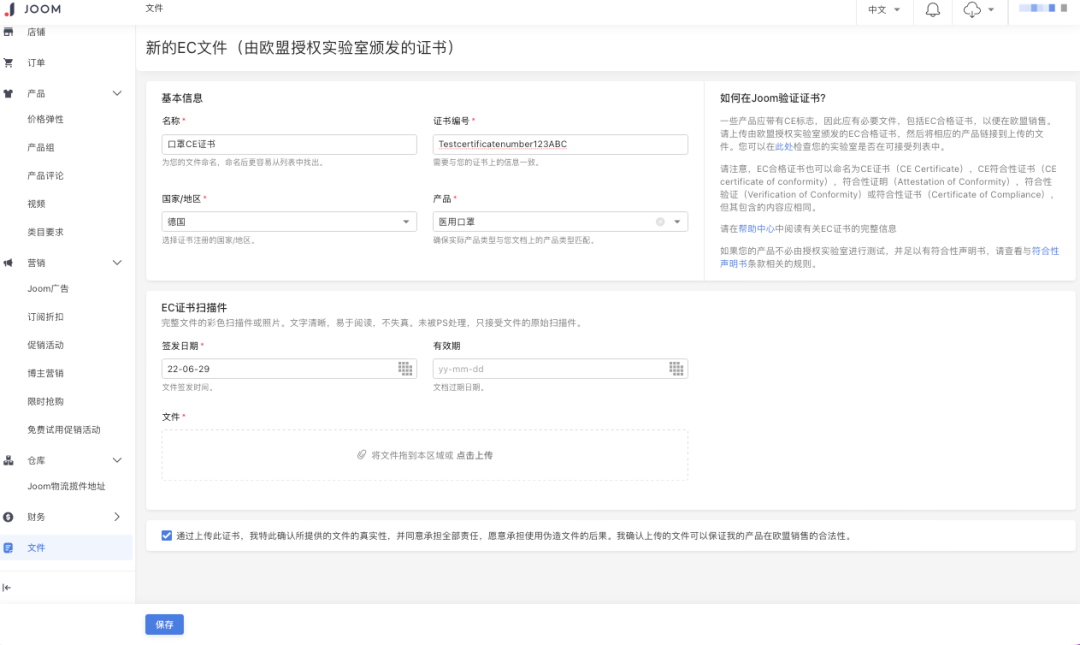Viewport: 1080px width, 645px height.
Task: Click 点击上传 to upload file
Action: (475, 455)
